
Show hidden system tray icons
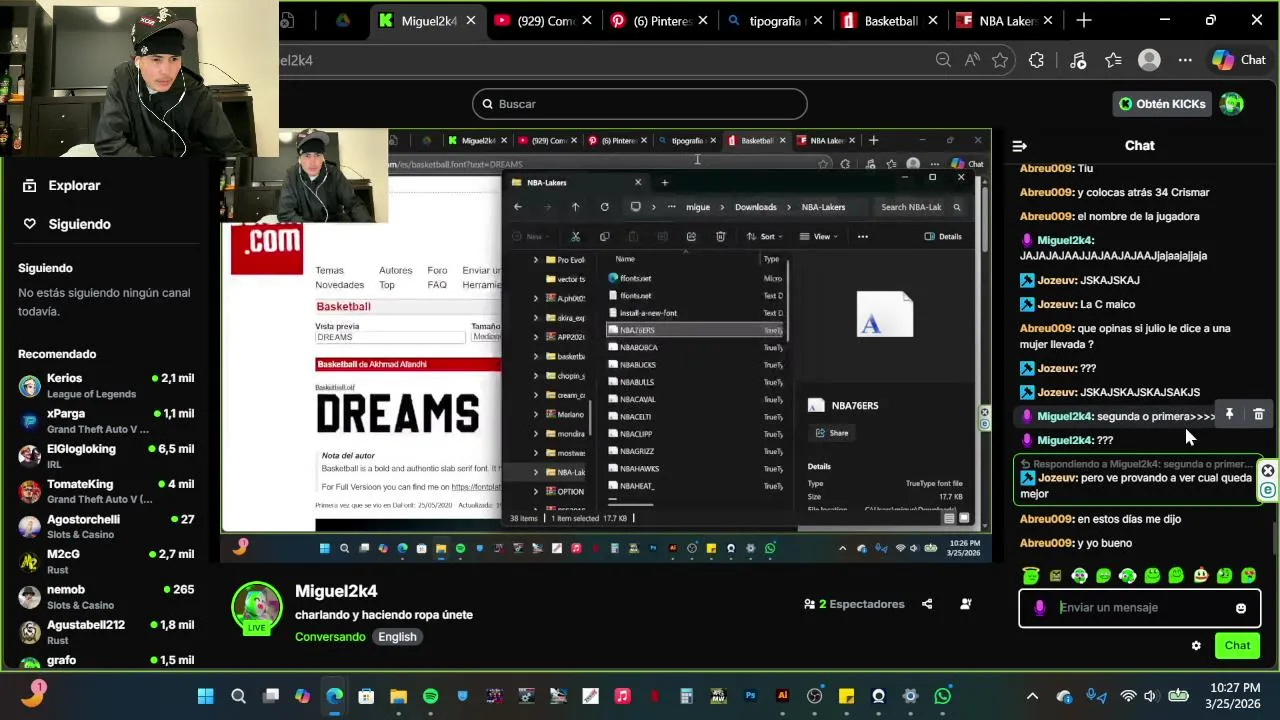pyautogui.click(x=1032, y=696)
